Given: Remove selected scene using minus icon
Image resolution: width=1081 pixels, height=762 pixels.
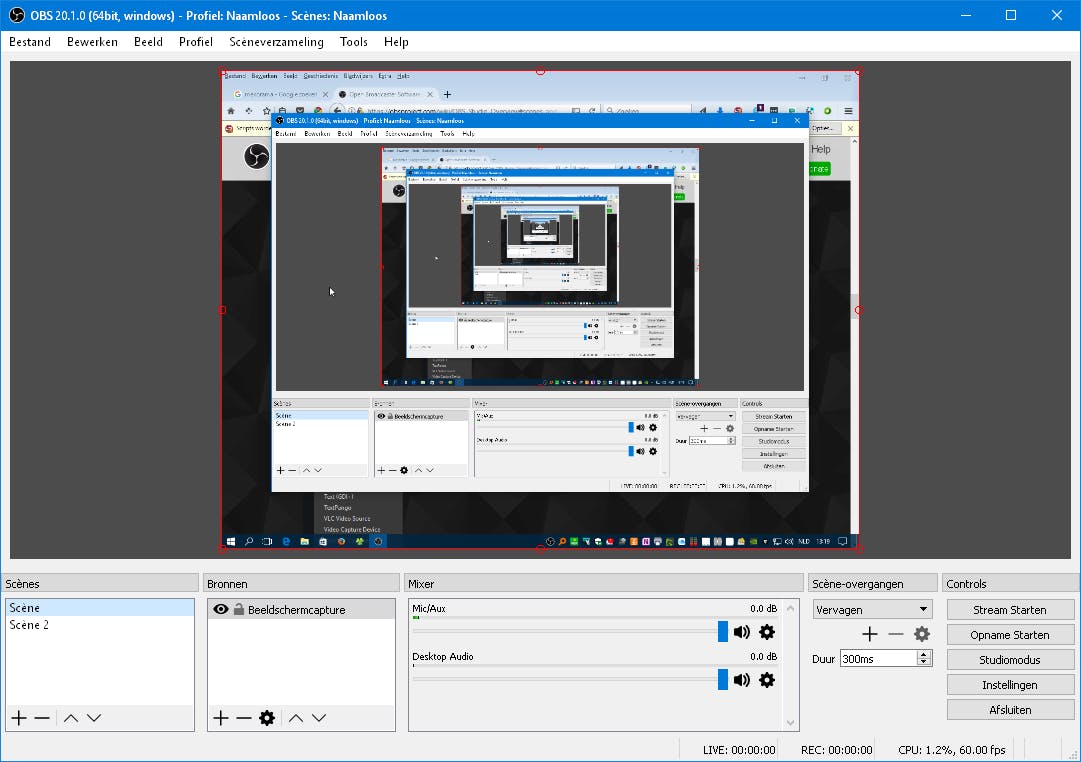Looking at the screenshot, I should pos(41,717).
